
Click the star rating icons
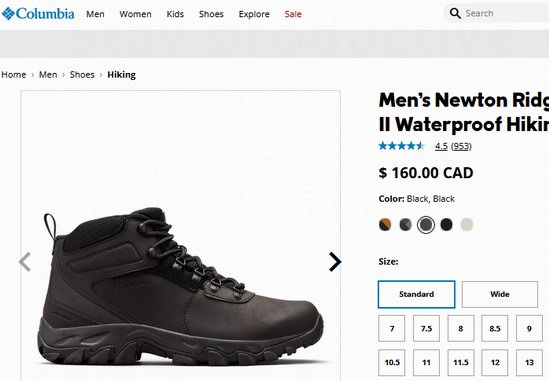(401, 146)
